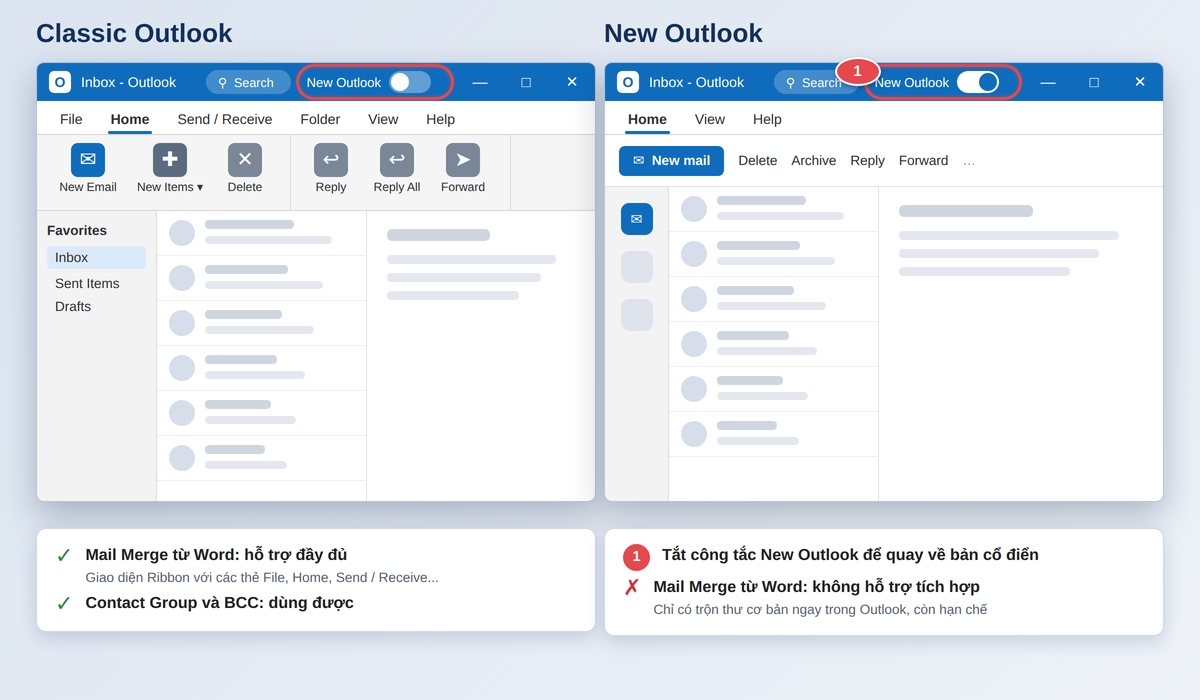Click the 'Inbox - Outlook' title in Classic window
The height and width of the screenshot is (700, 1200).
[128, 82]
